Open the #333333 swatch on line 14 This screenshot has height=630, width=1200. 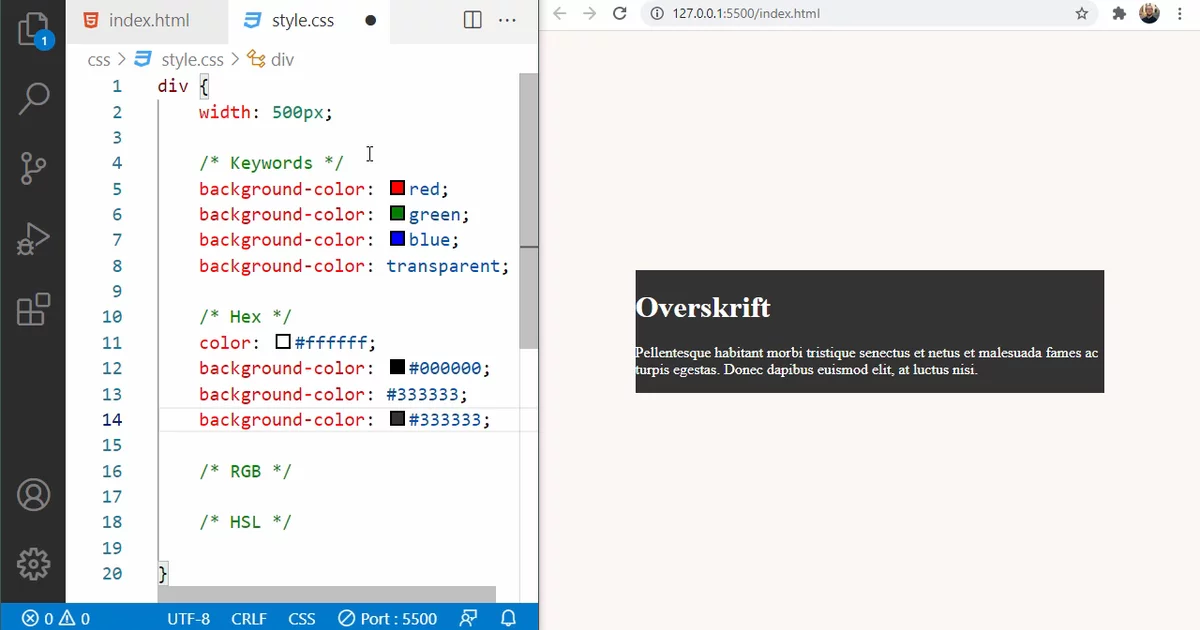(397, 419)
